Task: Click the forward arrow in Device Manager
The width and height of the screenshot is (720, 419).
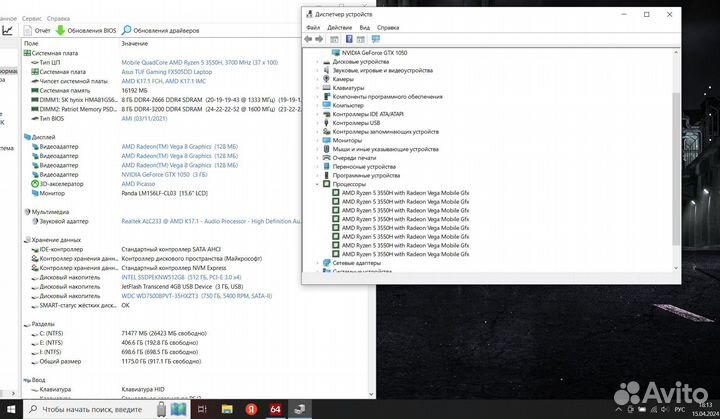Action: click(x=319, y=39)
